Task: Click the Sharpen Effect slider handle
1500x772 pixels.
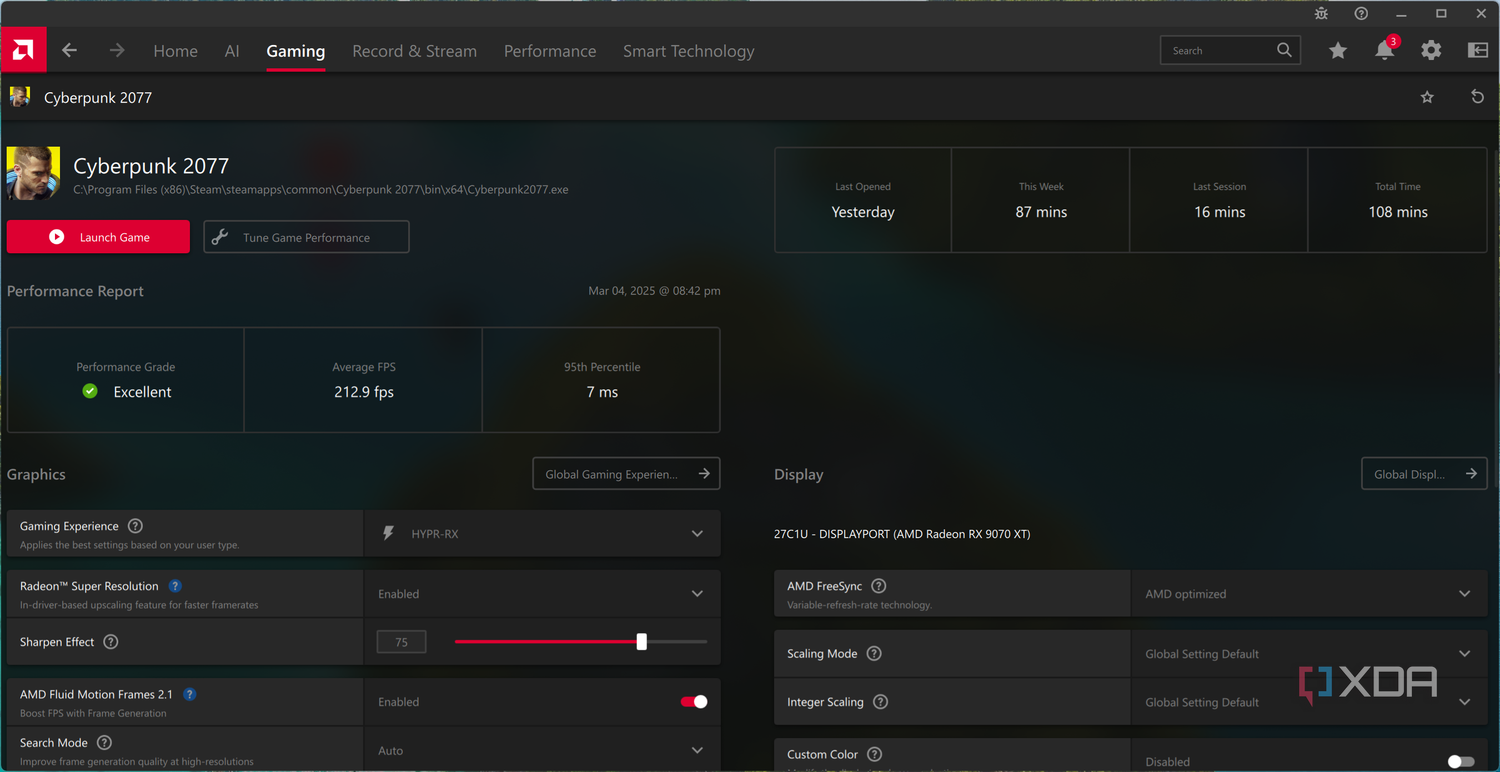Action: (642, 642)
